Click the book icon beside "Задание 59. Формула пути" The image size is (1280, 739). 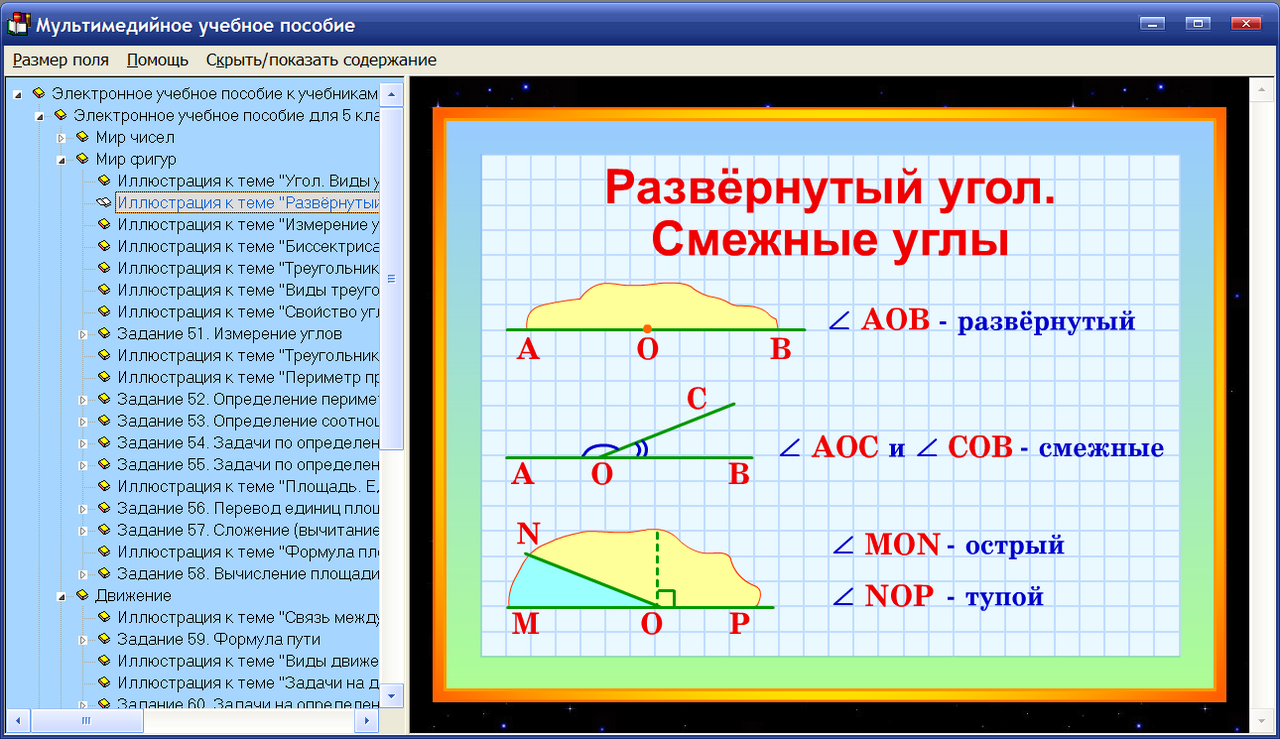point(103,639)
